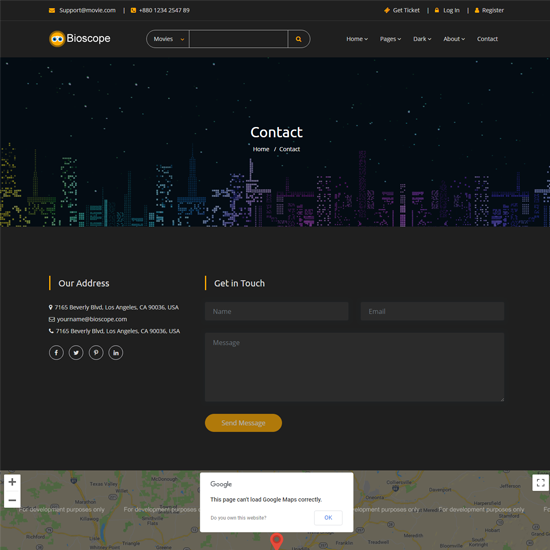
Task: Click the Bioscope logo
Action: pyautogui.click(x=80, y=39)
